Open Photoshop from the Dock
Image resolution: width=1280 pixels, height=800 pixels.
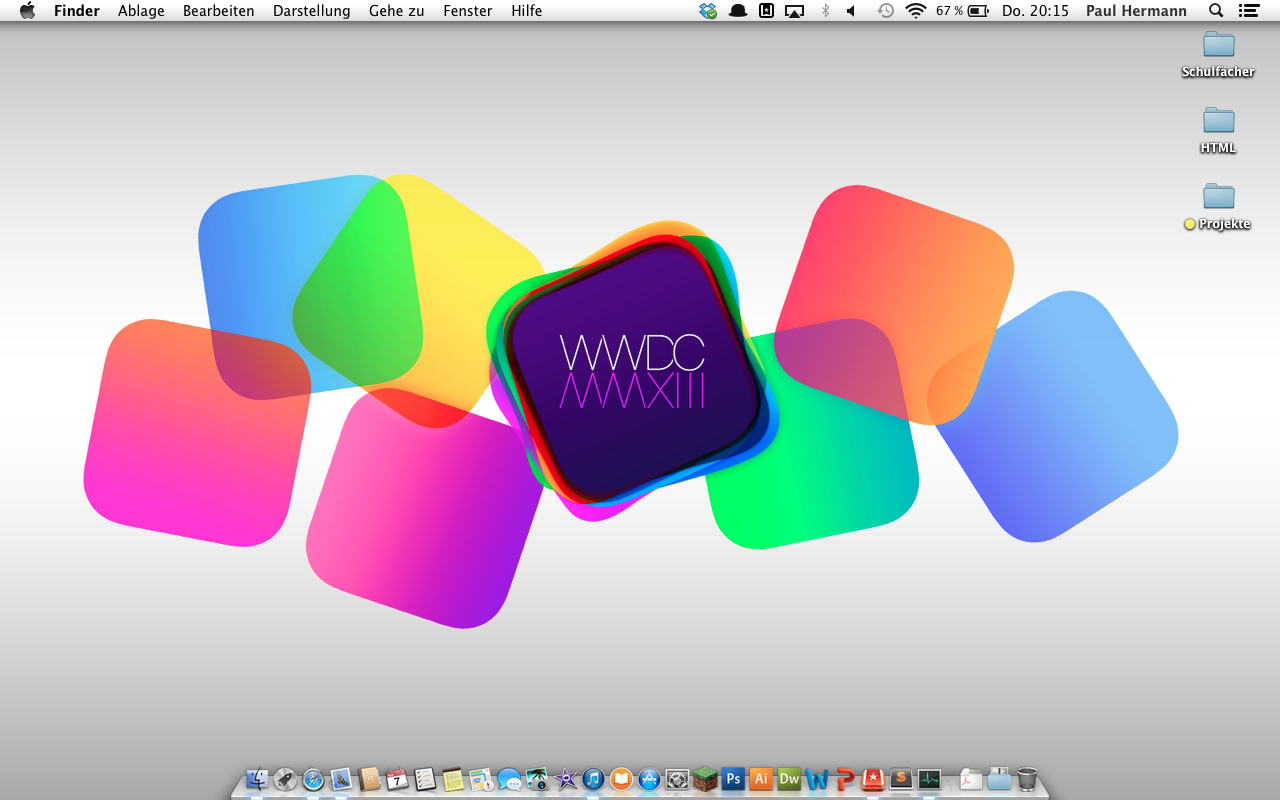pyautogui.click(x=733, y=778)
